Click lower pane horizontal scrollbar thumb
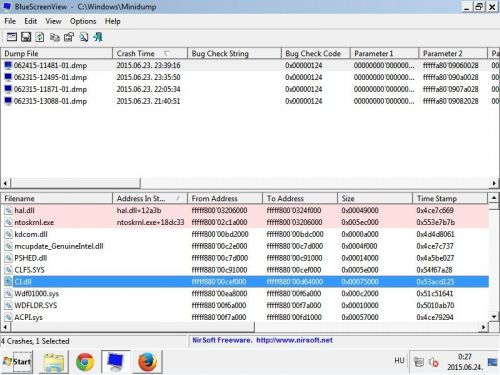This screenshot has width=500, height=375. (x=133, y=327)
